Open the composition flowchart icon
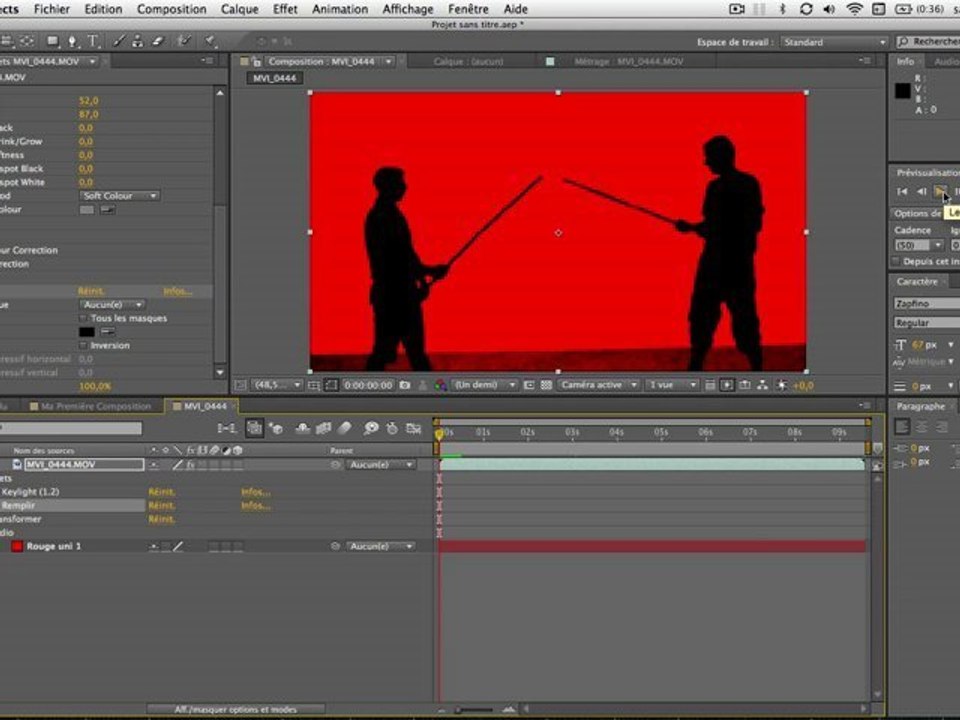Screen dimensions: 960x720 coord(762,385)
